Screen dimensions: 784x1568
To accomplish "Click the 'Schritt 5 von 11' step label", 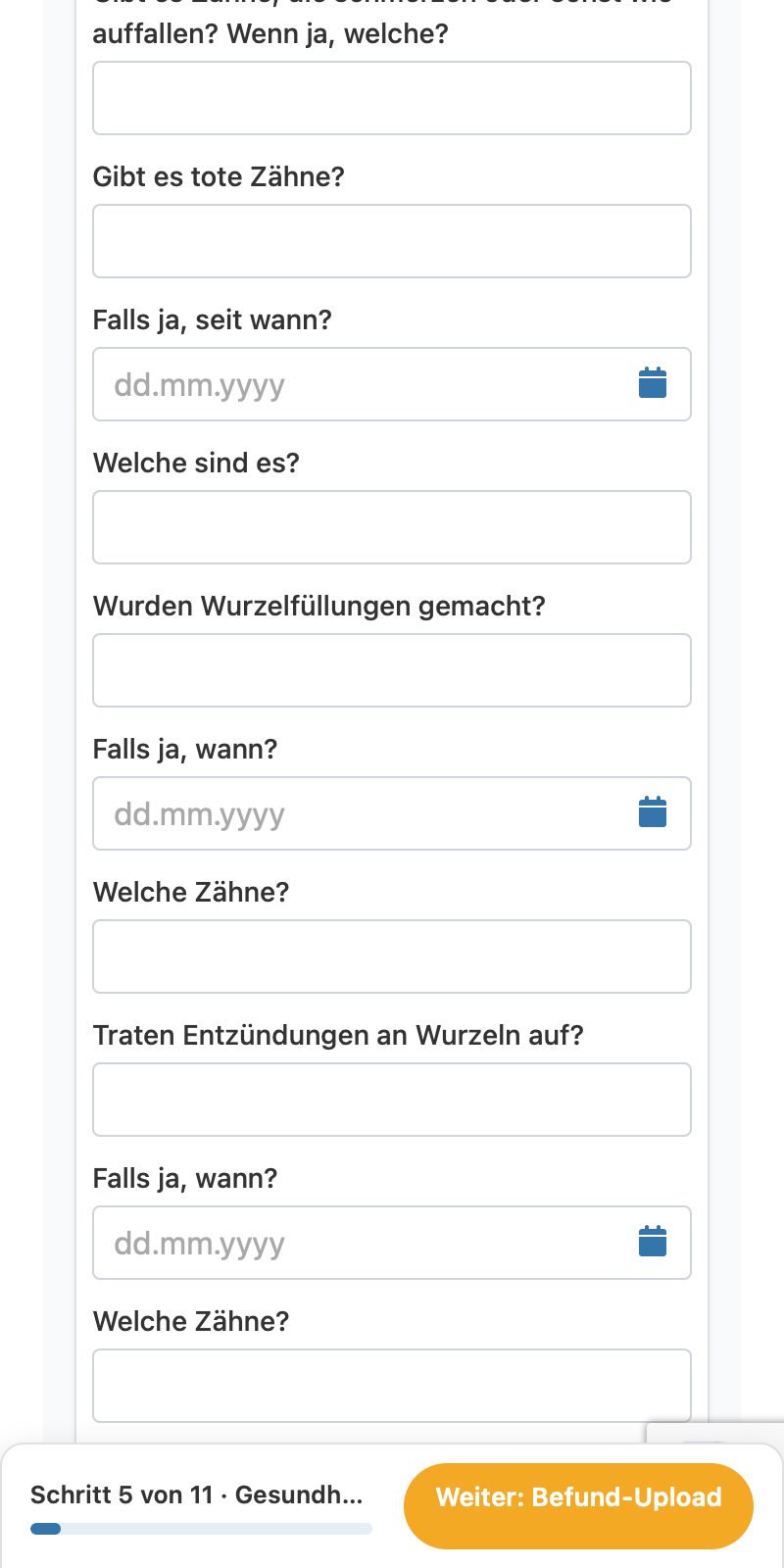I will coord(122,1494).
